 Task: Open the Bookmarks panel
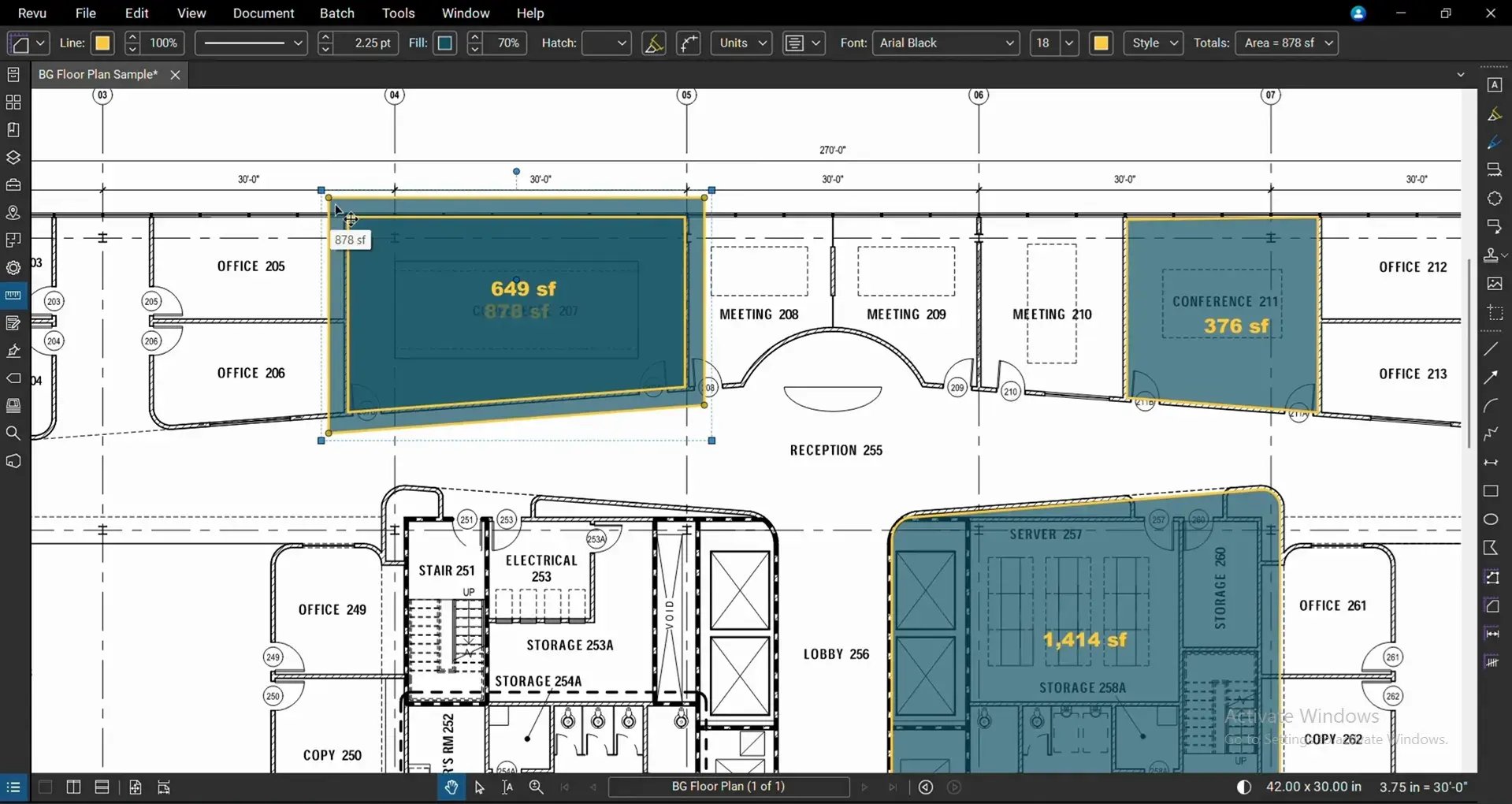tap(13, 130)
